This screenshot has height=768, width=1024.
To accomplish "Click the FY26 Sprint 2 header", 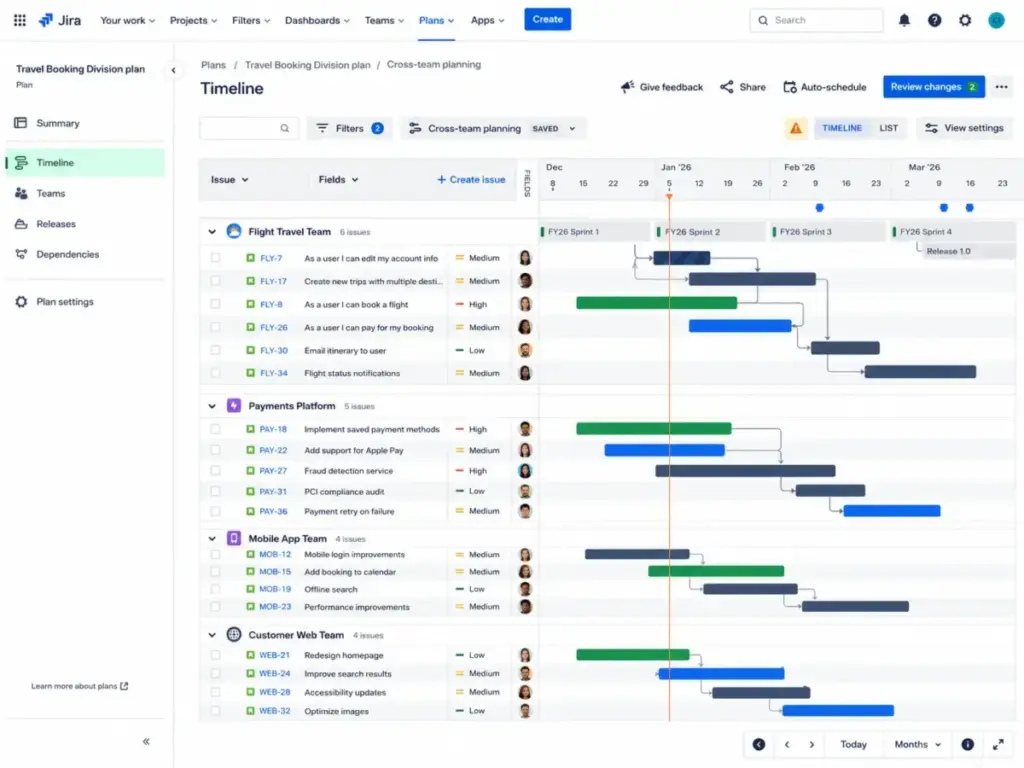I will click(x=710, y=232).
